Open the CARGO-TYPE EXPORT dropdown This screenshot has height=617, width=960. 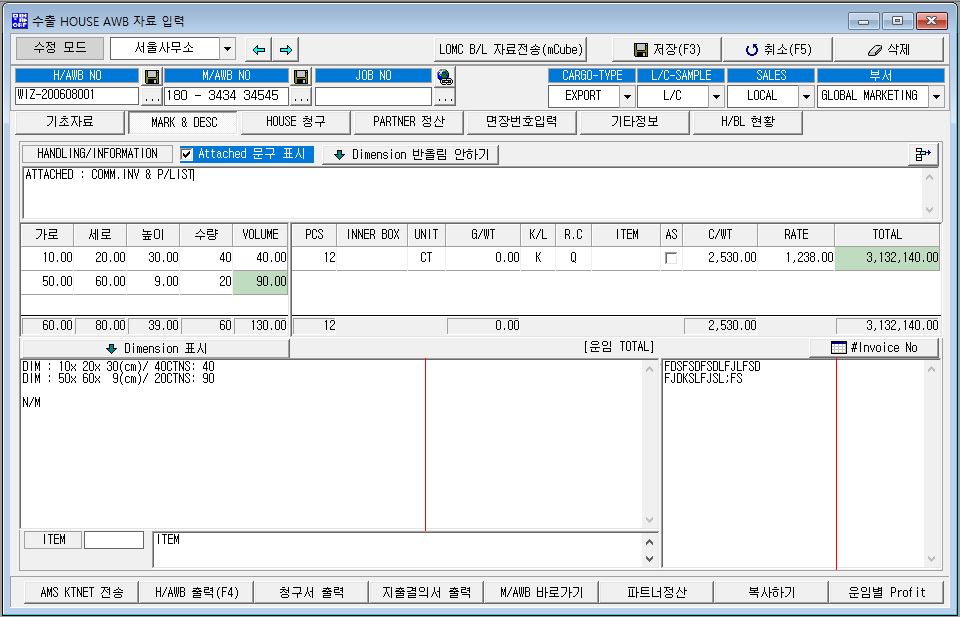coord(626,96)
